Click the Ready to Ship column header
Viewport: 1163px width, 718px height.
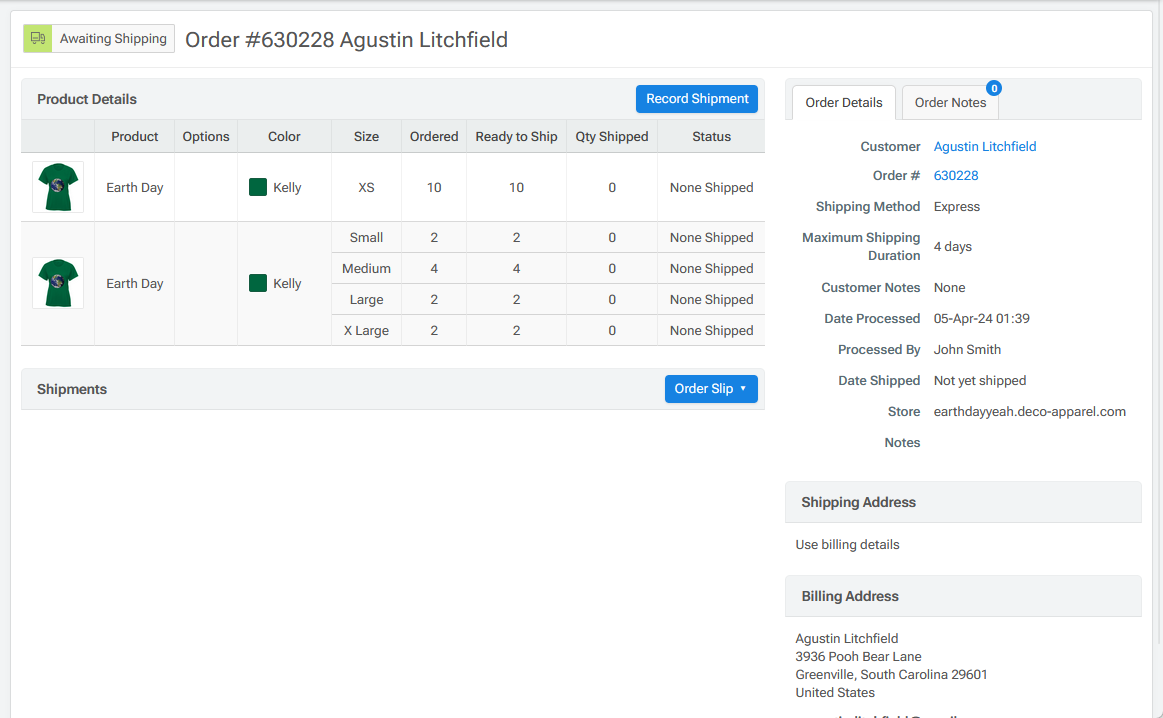coord(516,137)
